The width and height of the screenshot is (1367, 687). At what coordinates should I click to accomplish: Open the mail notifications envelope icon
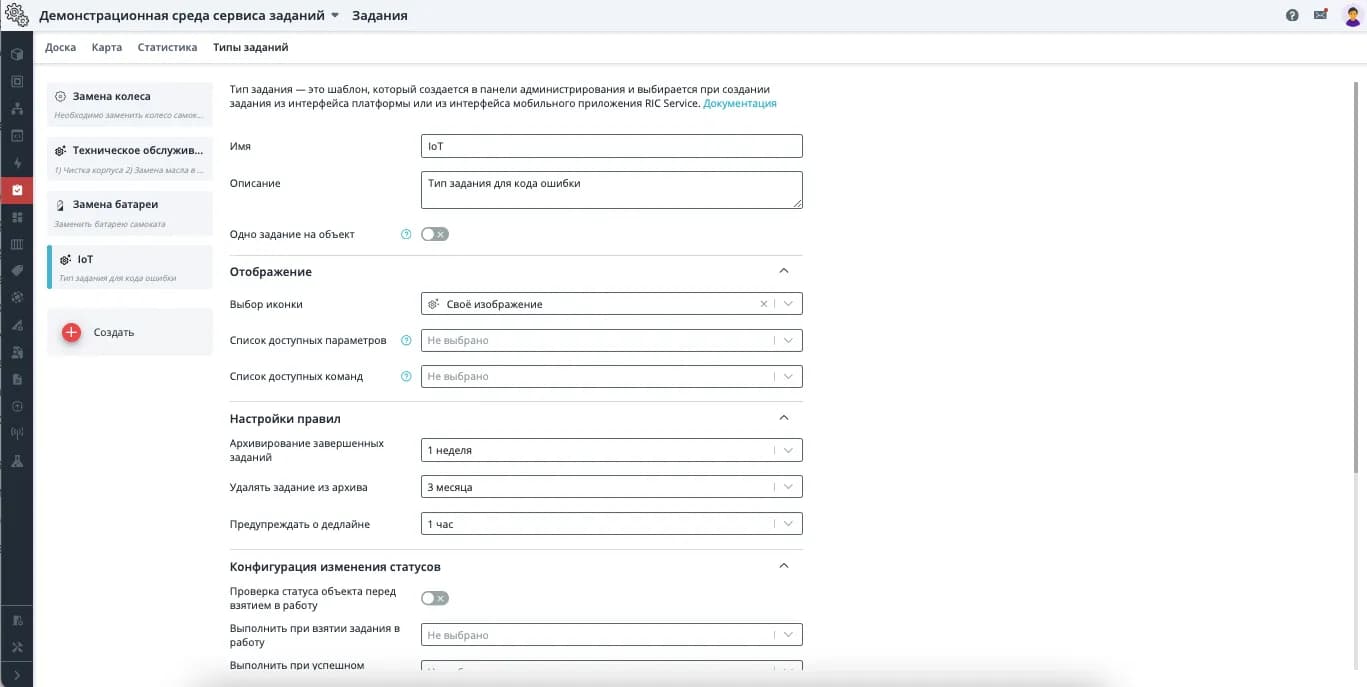tap(1321, 15)
